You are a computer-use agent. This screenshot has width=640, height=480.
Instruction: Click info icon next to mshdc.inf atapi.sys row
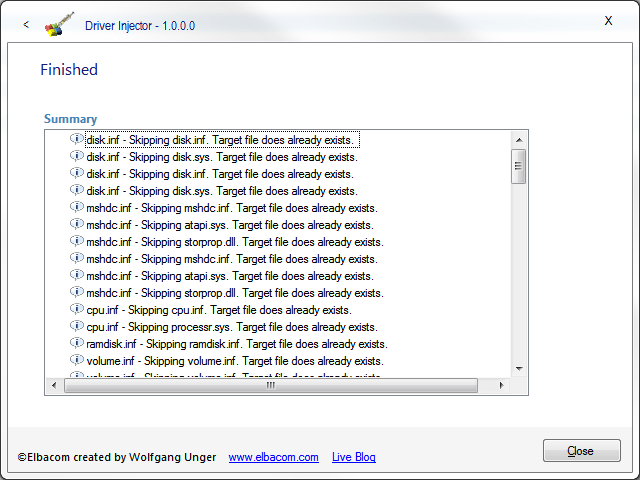coord(77,225)
